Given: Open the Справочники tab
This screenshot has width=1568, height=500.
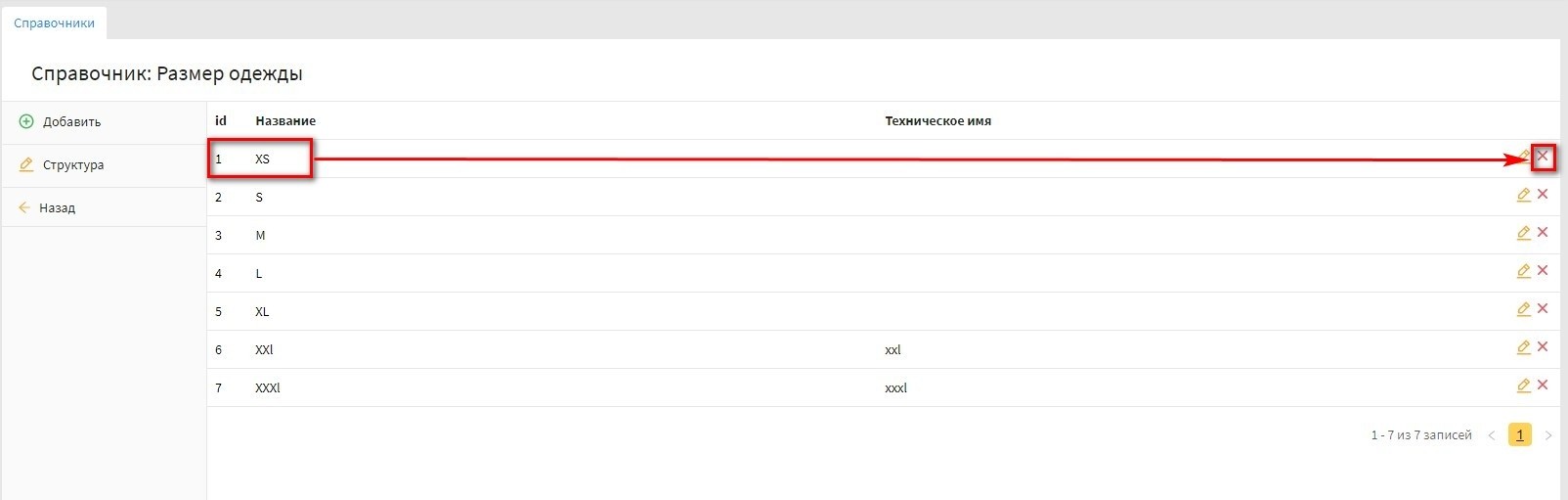Looking at the screenshot, I should (54, 23).
